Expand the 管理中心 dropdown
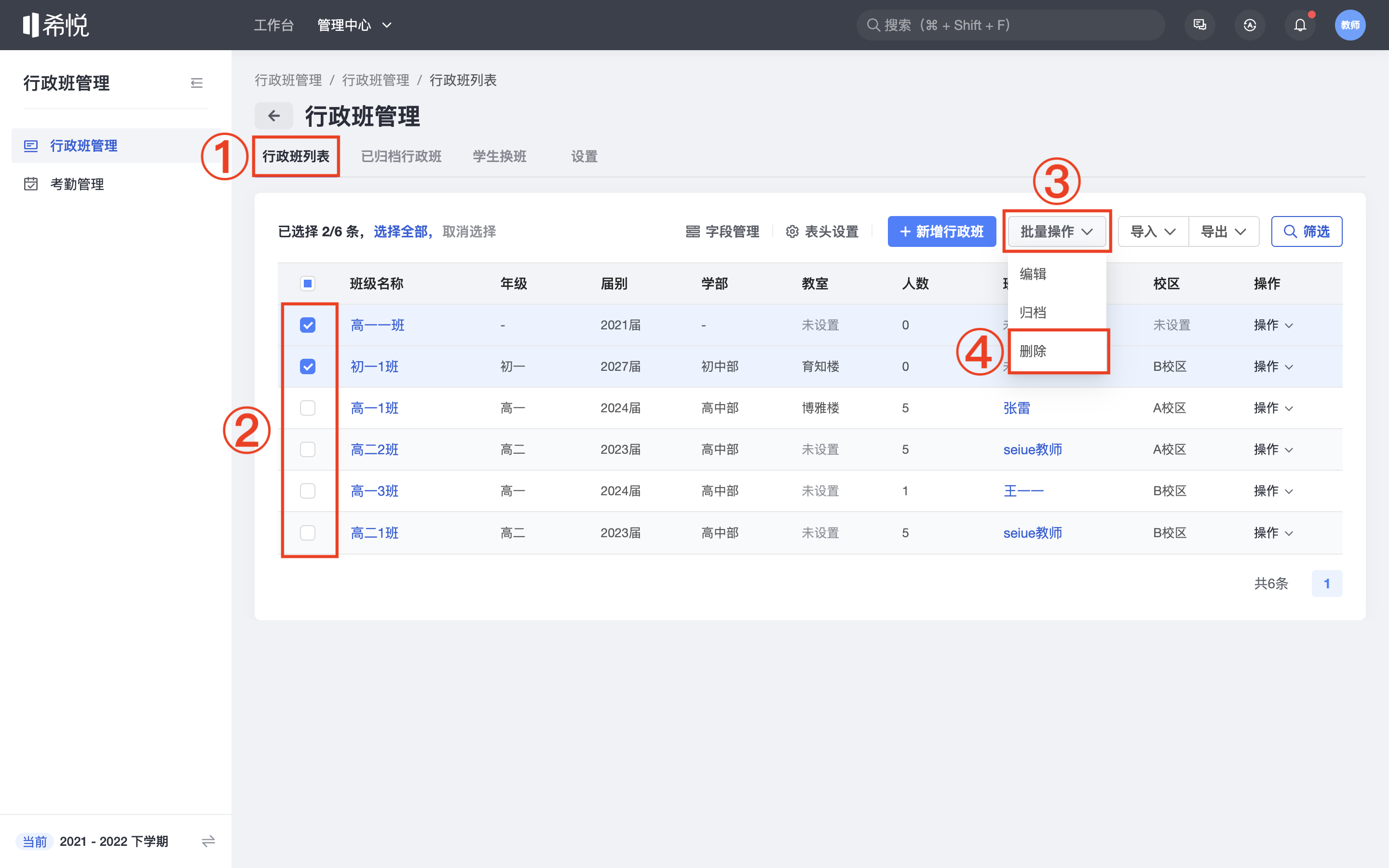The height and width of the screenshot is (868, 1389). click(x=354, y=25)
